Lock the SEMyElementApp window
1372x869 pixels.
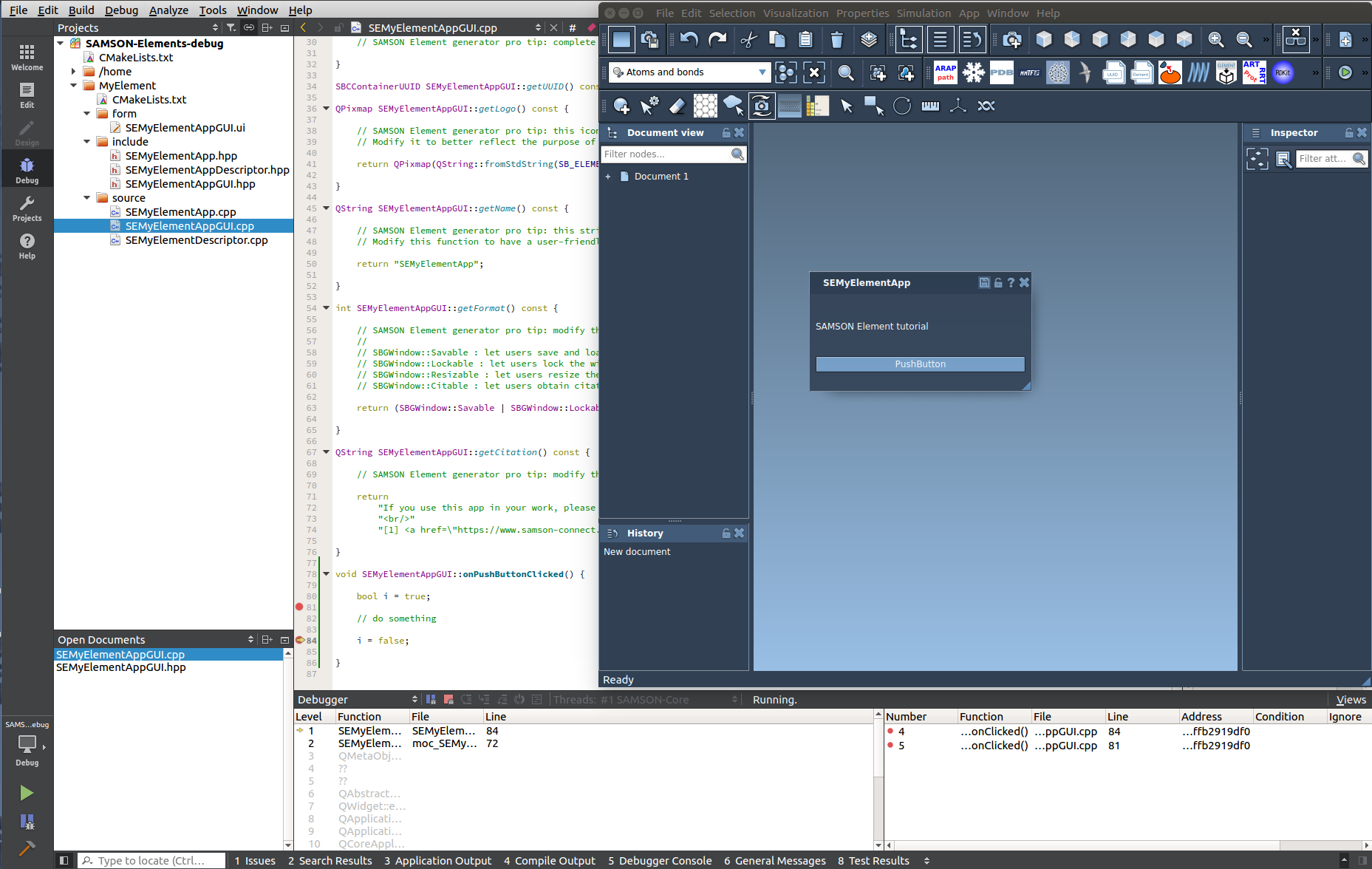(x=997, y=282)
